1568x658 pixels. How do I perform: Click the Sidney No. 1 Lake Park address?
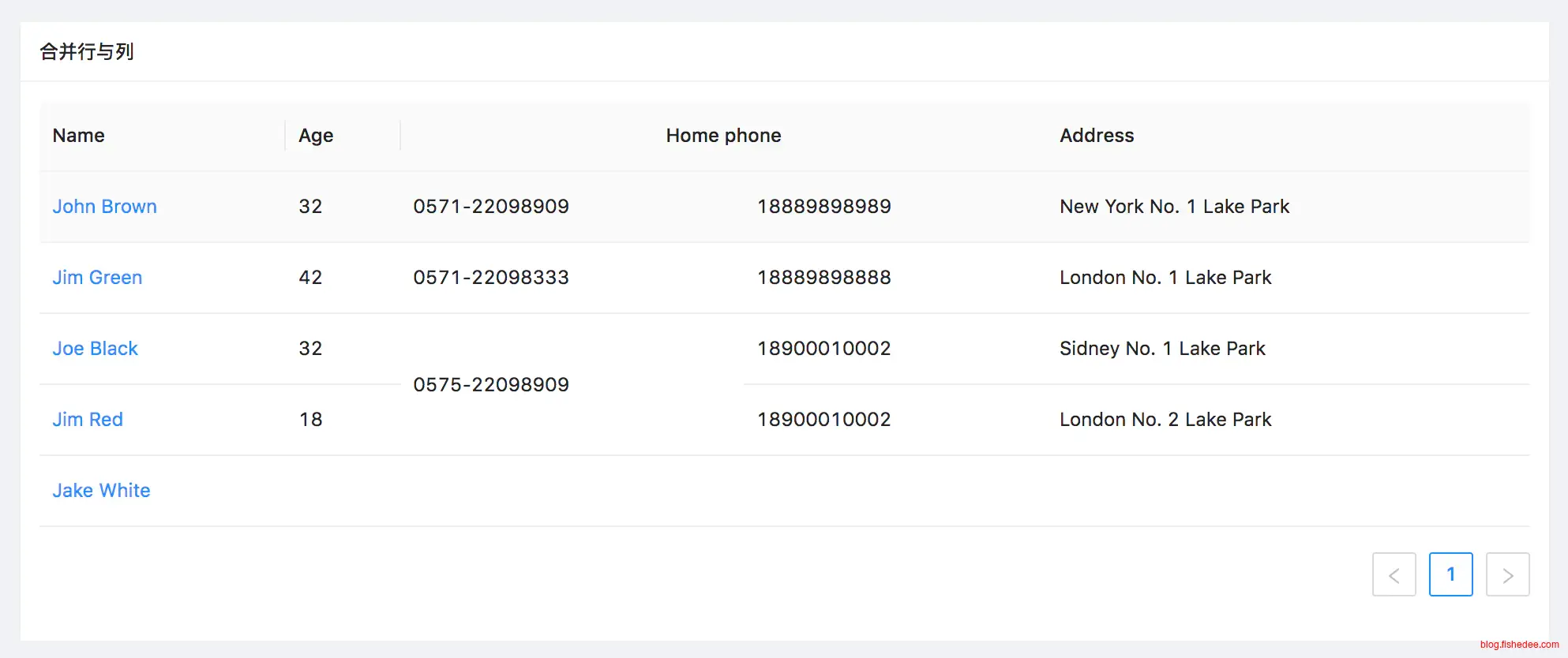tap(1162, 349)
